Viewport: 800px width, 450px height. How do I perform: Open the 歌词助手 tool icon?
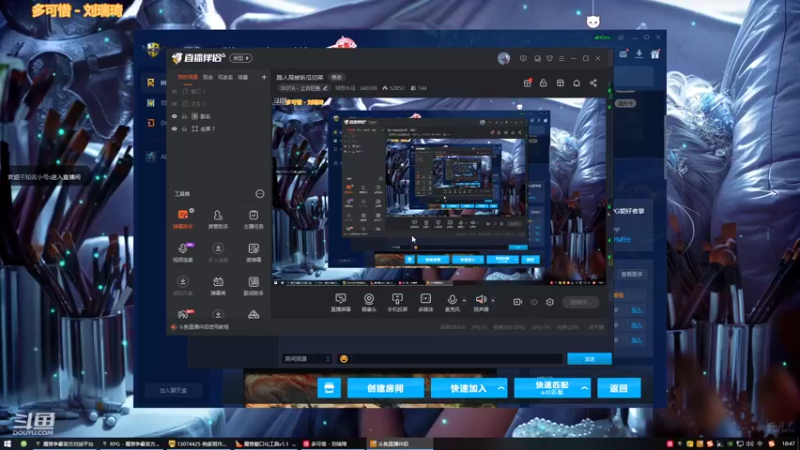254,286
